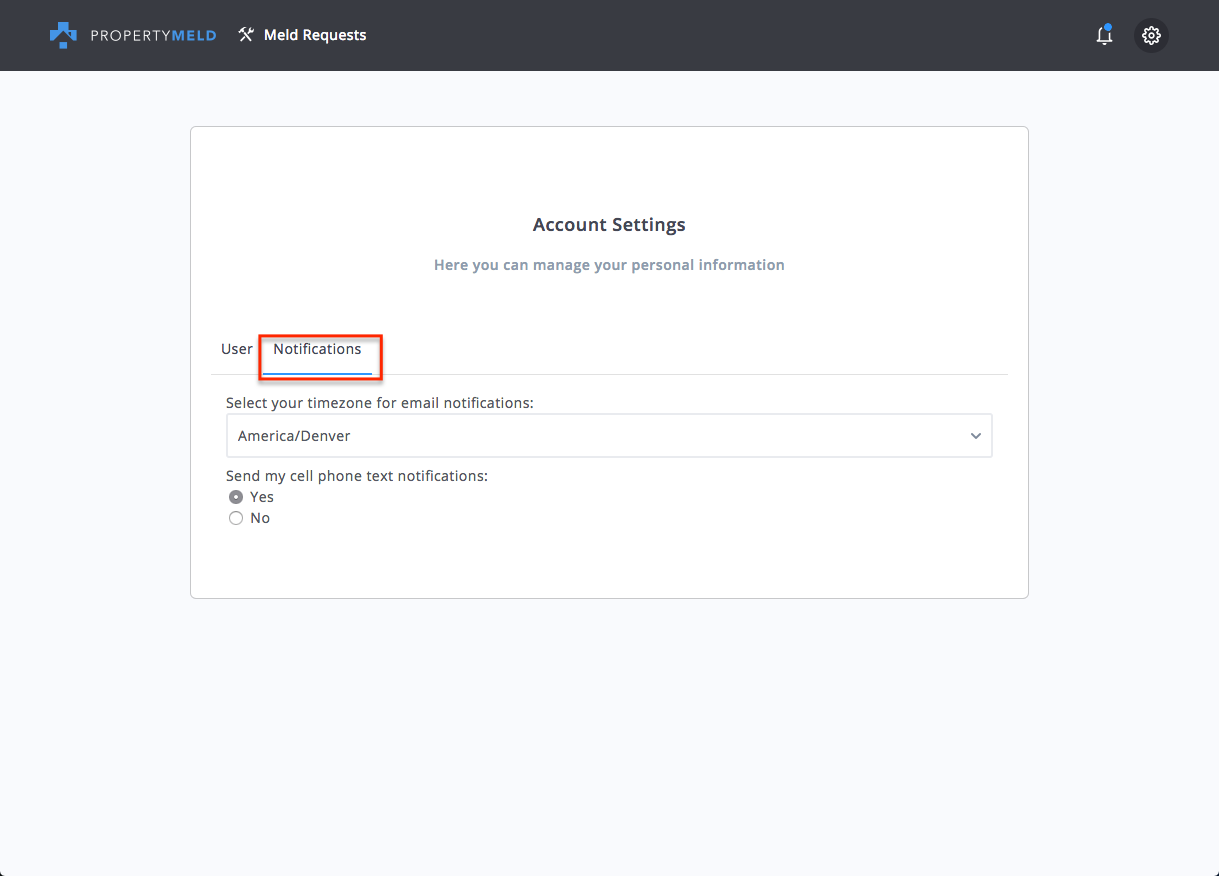Click the PROPERTYMELD wordmark in header
Screen dimensions: 1219x876
[x=151, y=35]
